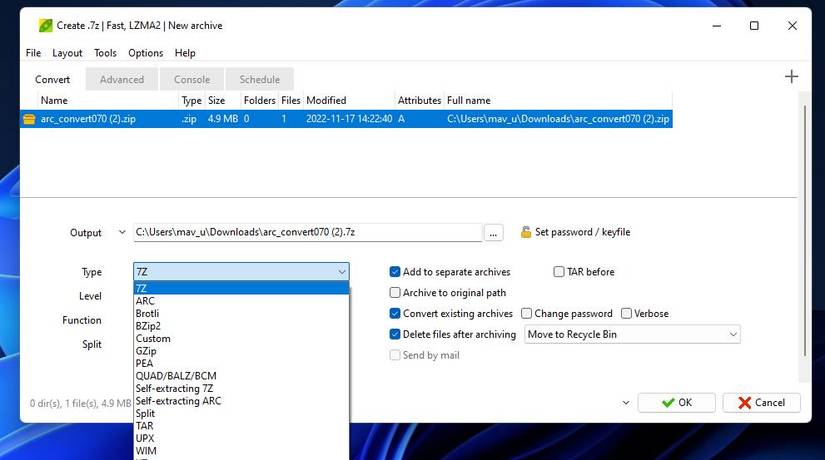Open the Move to Recycle Bin dropdown
This screenshot has height=460, width=825.
pos(632,334)
